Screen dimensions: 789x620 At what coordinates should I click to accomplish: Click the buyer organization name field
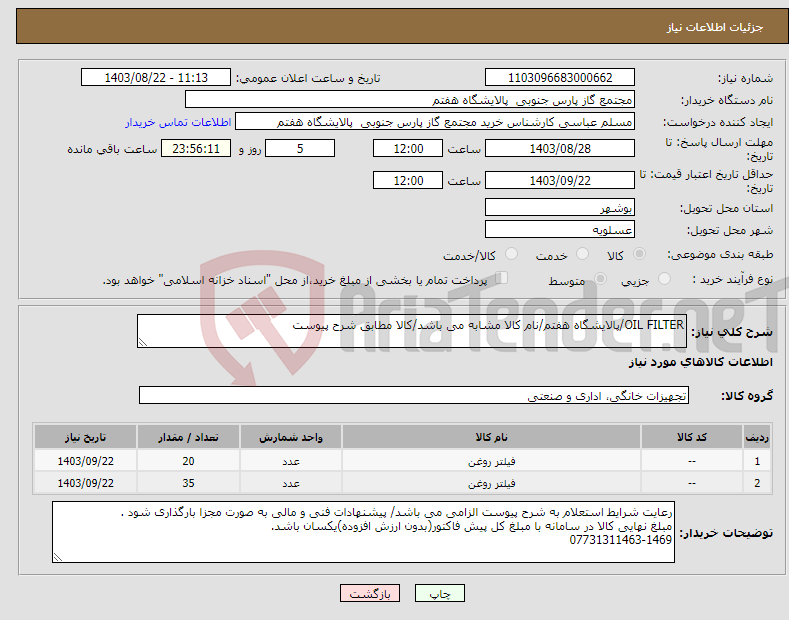tap(410, 100)
